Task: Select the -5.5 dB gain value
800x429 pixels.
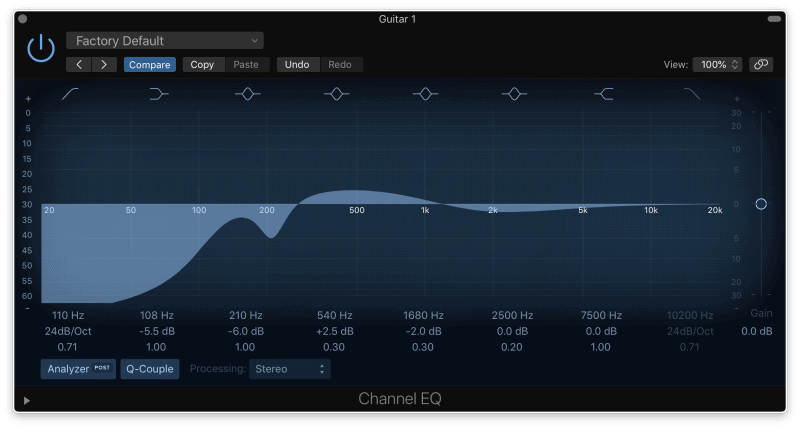Action: point(157,331)
